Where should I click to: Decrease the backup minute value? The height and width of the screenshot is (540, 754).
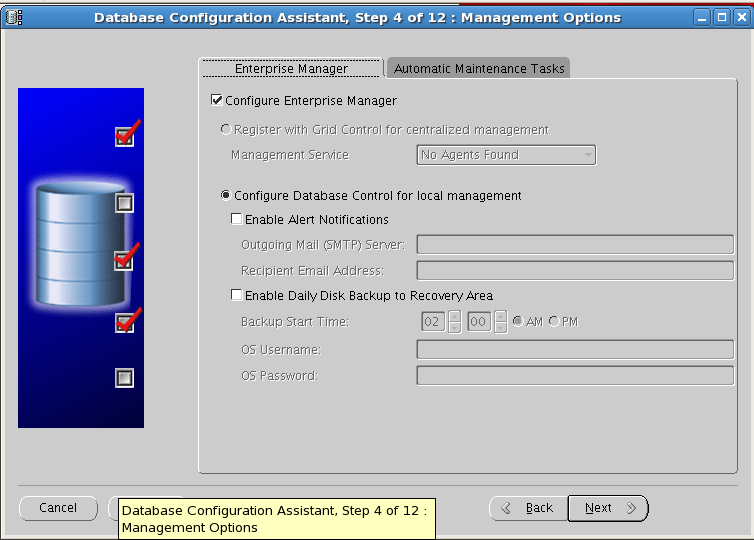pyautogui.click(x=501, y=327)
